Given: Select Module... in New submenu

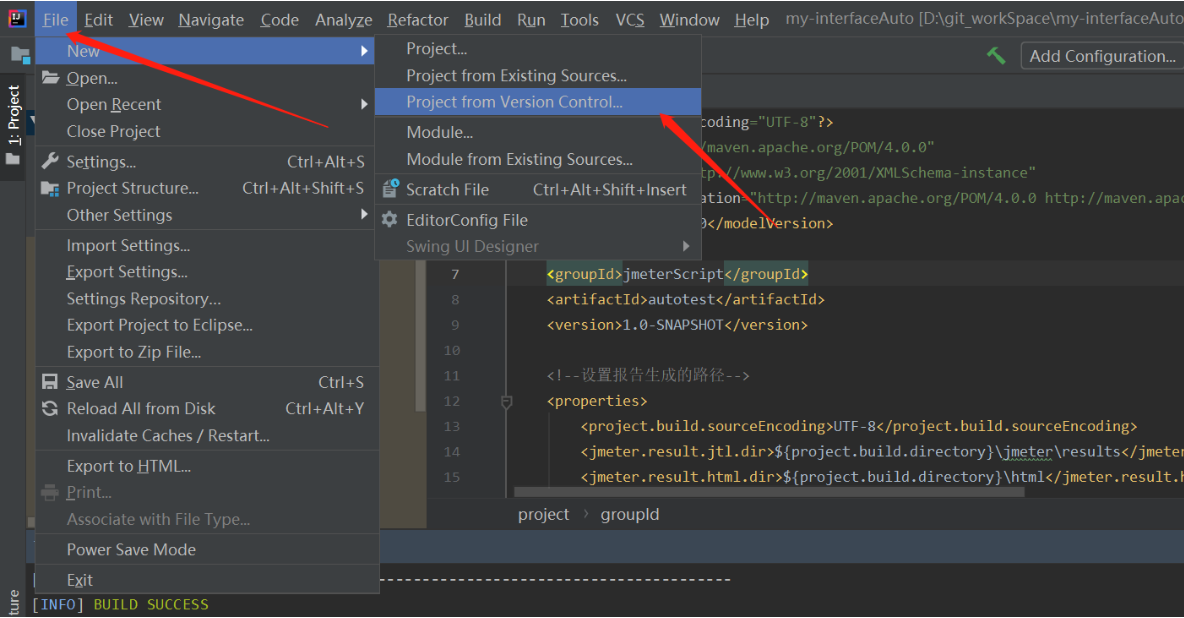Looking at the screenshot, I should (538, 132).
